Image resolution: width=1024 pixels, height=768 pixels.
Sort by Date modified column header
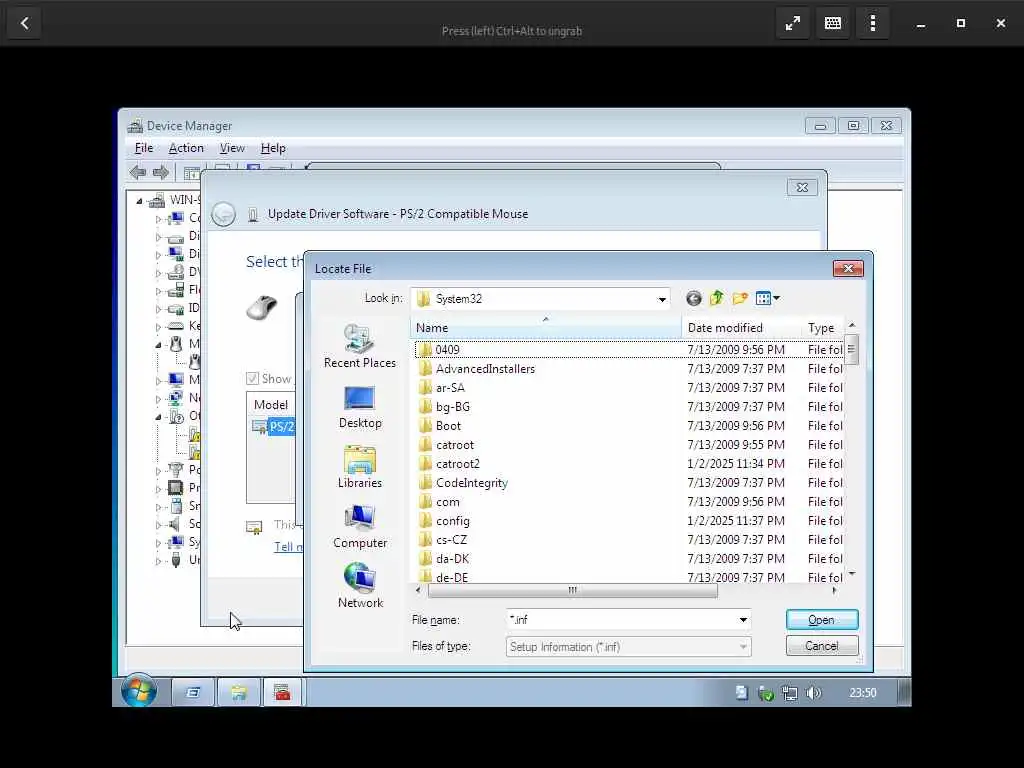[741, 327]
